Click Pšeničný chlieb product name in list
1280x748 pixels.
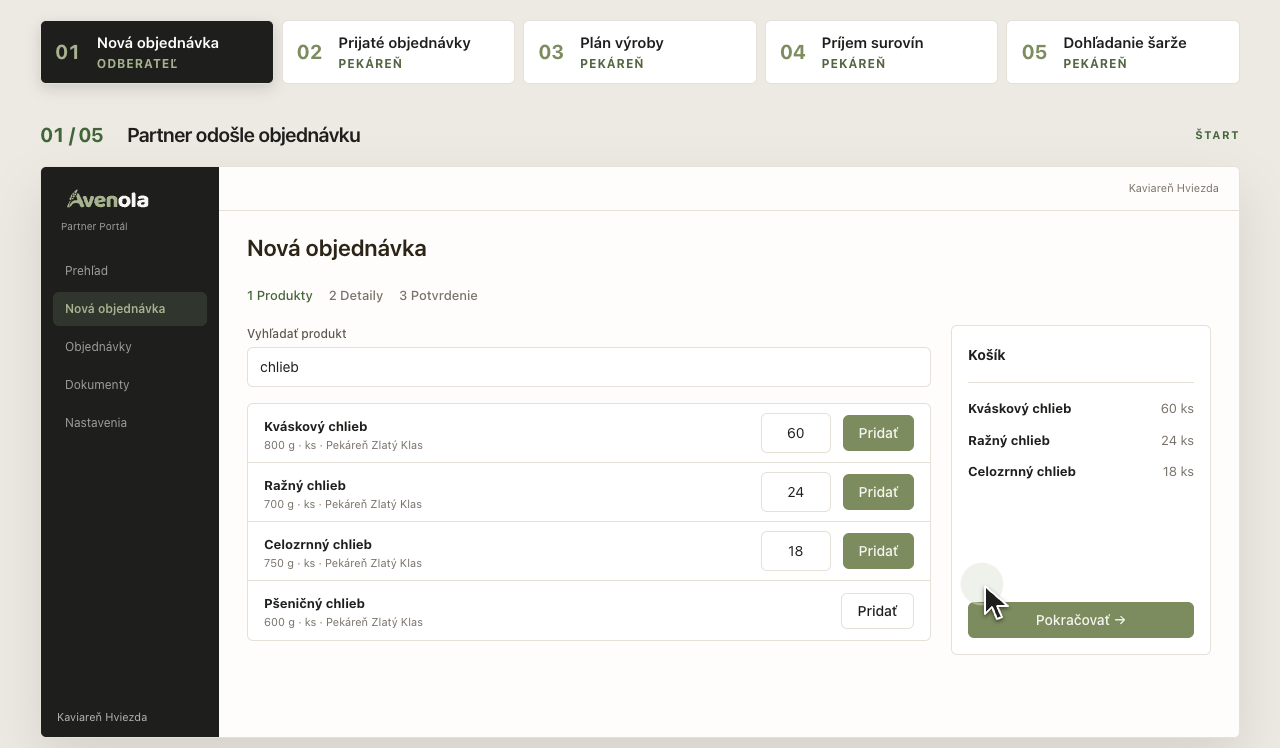pos(314,604)
